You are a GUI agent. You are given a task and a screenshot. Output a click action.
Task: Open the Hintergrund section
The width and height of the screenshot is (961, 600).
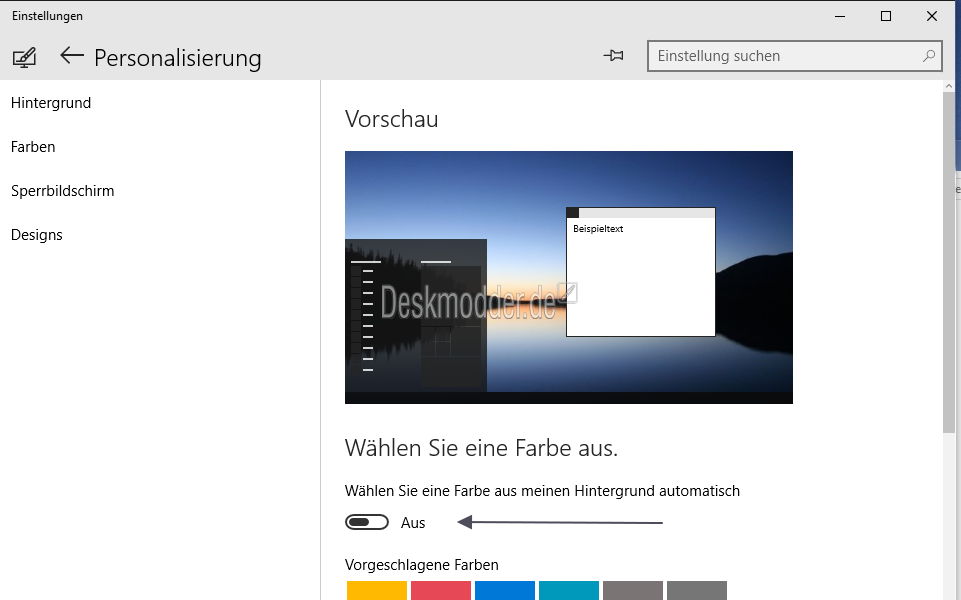pos(51,103)
